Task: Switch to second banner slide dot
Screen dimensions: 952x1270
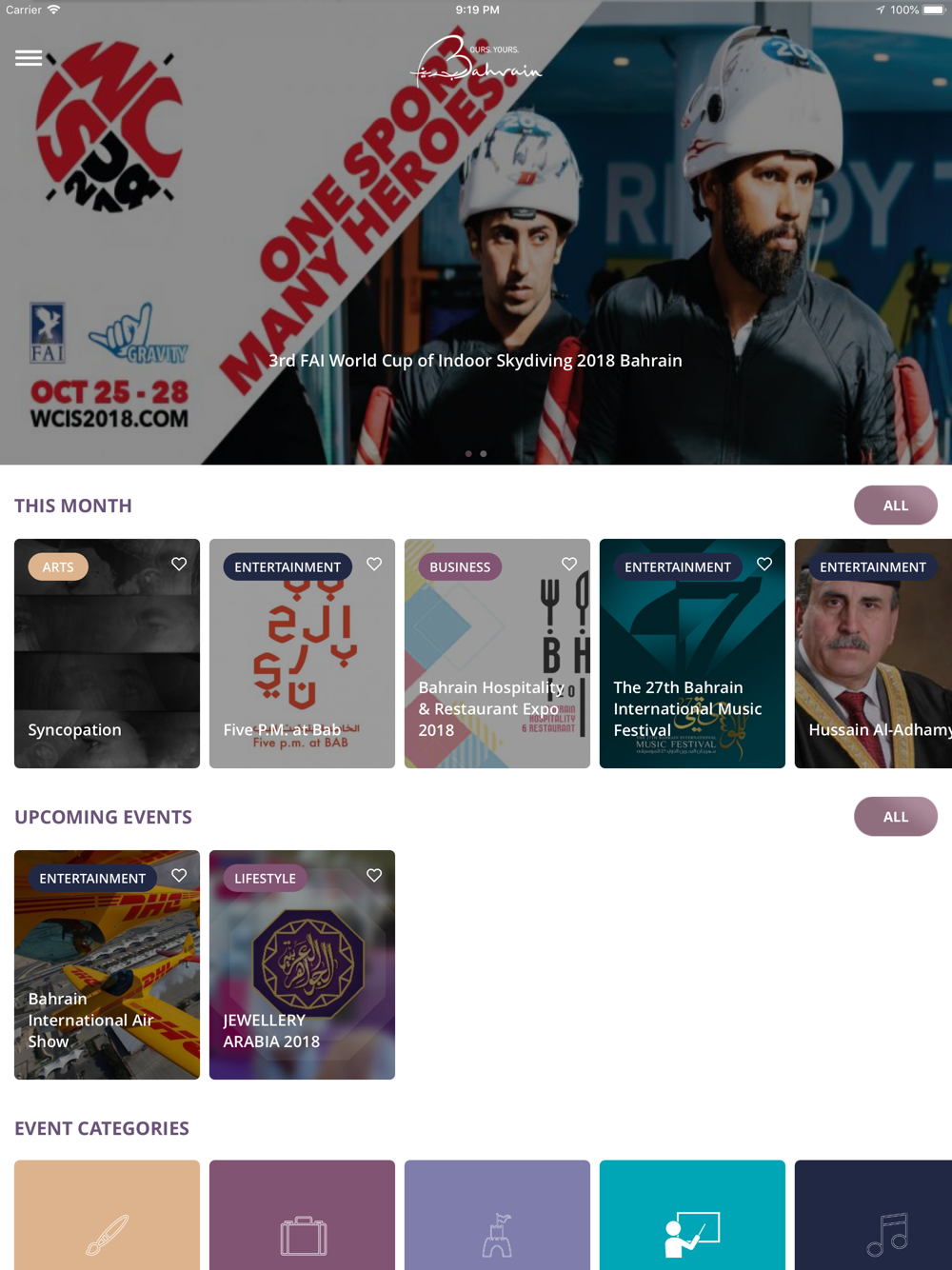Action: pyautogui.click(x=484, y=454)
